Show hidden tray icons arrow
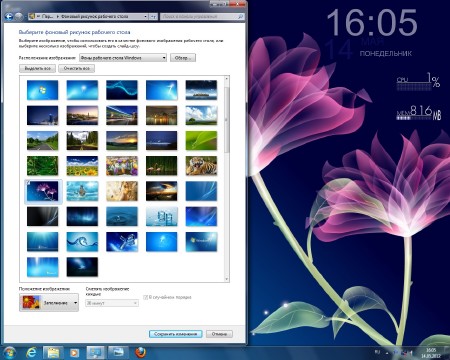This screenshot has width=450, height=360. click(387, 352)
